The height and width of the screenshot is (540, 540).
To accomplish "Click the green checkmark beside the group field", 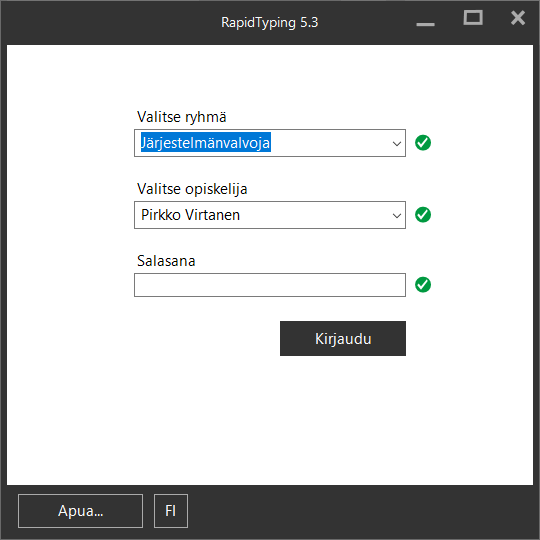I will (x=423, y=143).
